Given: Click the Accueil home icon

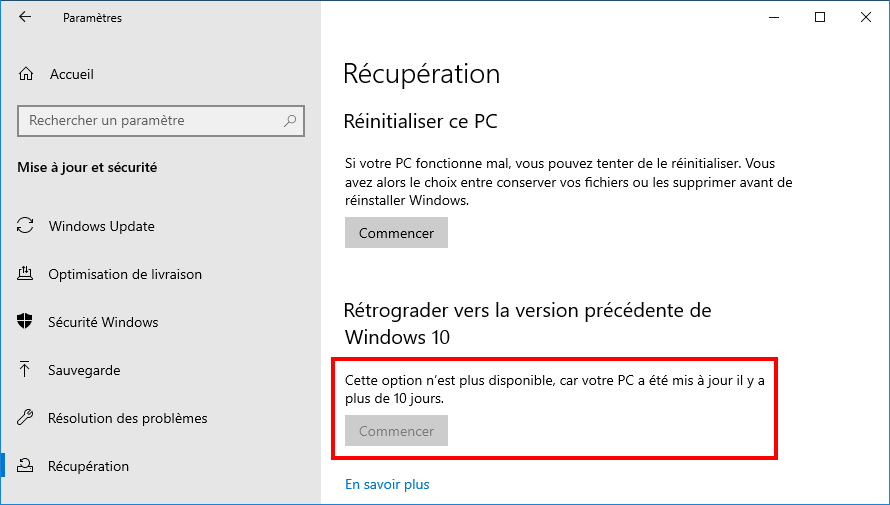Looking at the screenshot, I should point(26,74).
